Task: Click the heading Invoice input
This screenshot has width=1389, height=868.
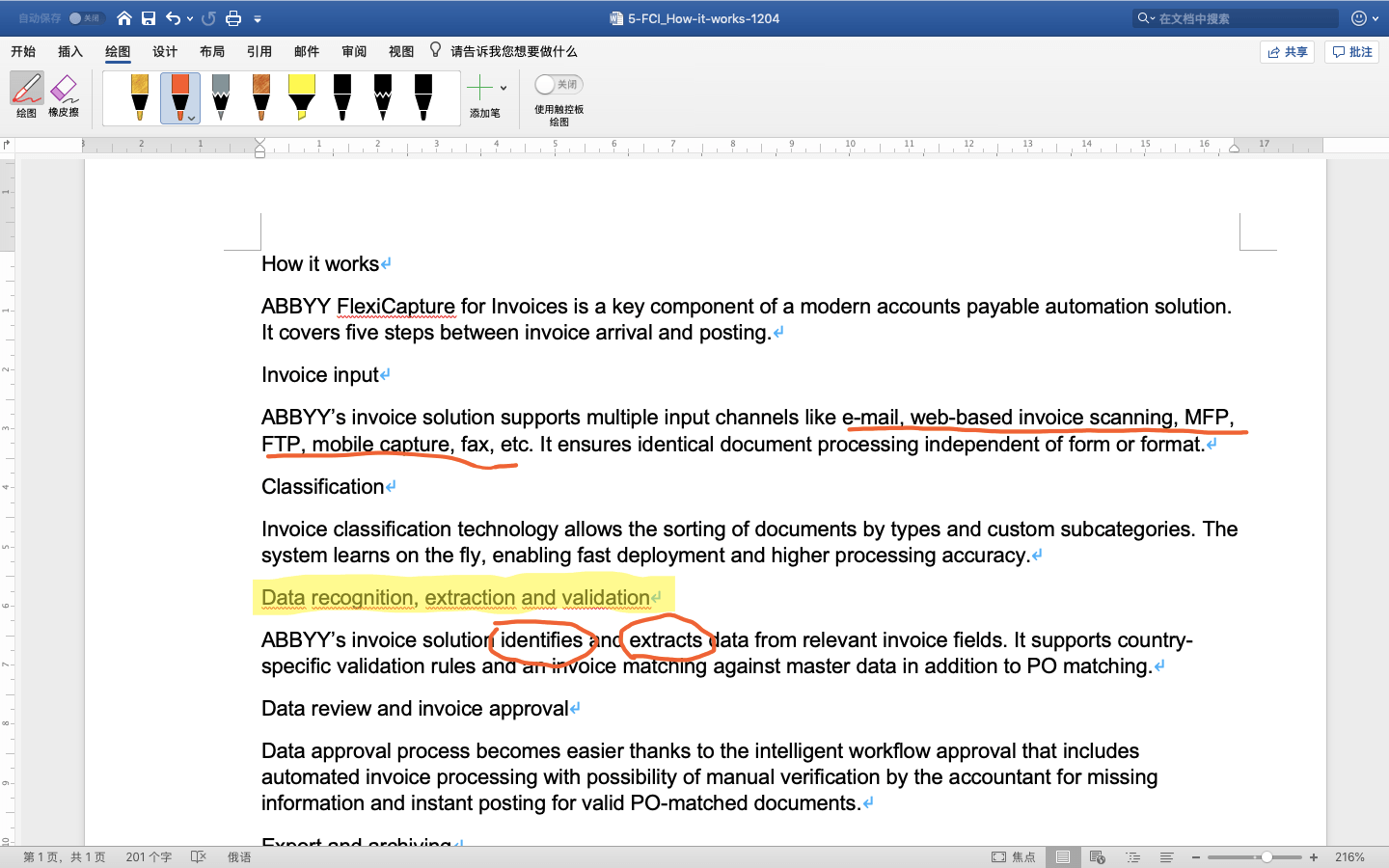Action: click(x=320, y=375)
